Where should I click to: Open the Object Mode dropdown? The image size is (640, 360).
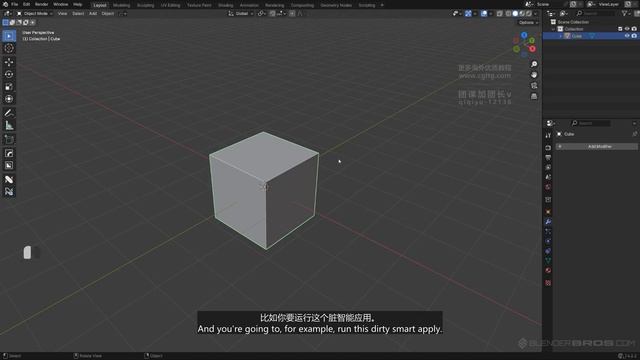pos(35,13)
